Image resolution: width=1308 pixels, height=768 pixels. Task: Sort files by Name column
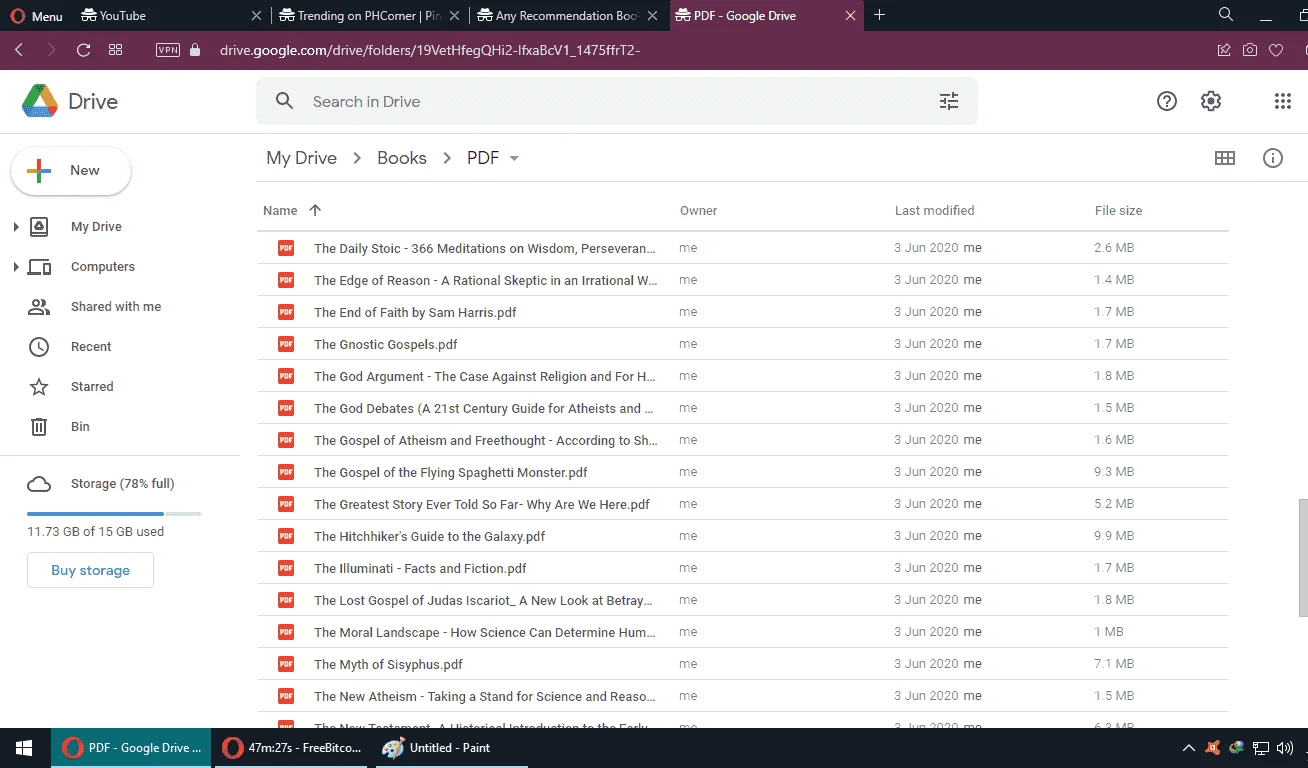[280, 211]
